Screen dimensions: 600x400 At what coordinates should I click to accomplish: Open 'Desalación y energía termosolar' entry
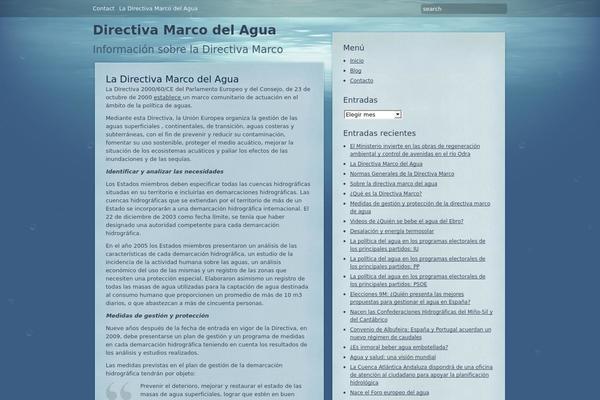tap(392, 231)
